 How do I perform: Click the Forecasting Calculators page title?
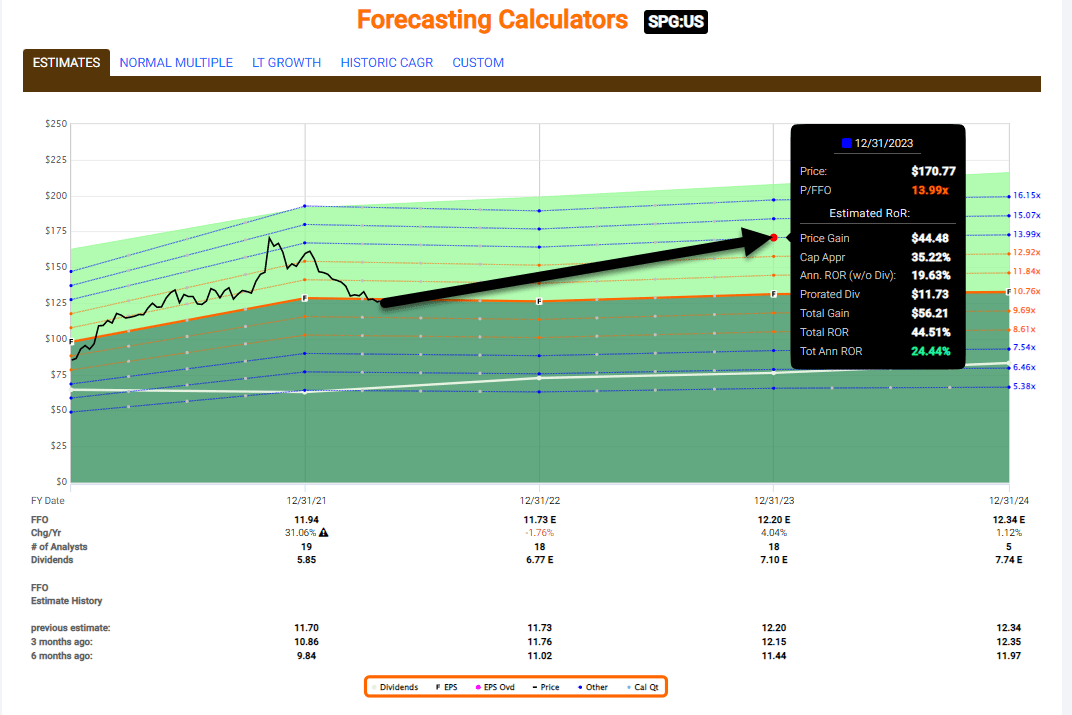491,20
